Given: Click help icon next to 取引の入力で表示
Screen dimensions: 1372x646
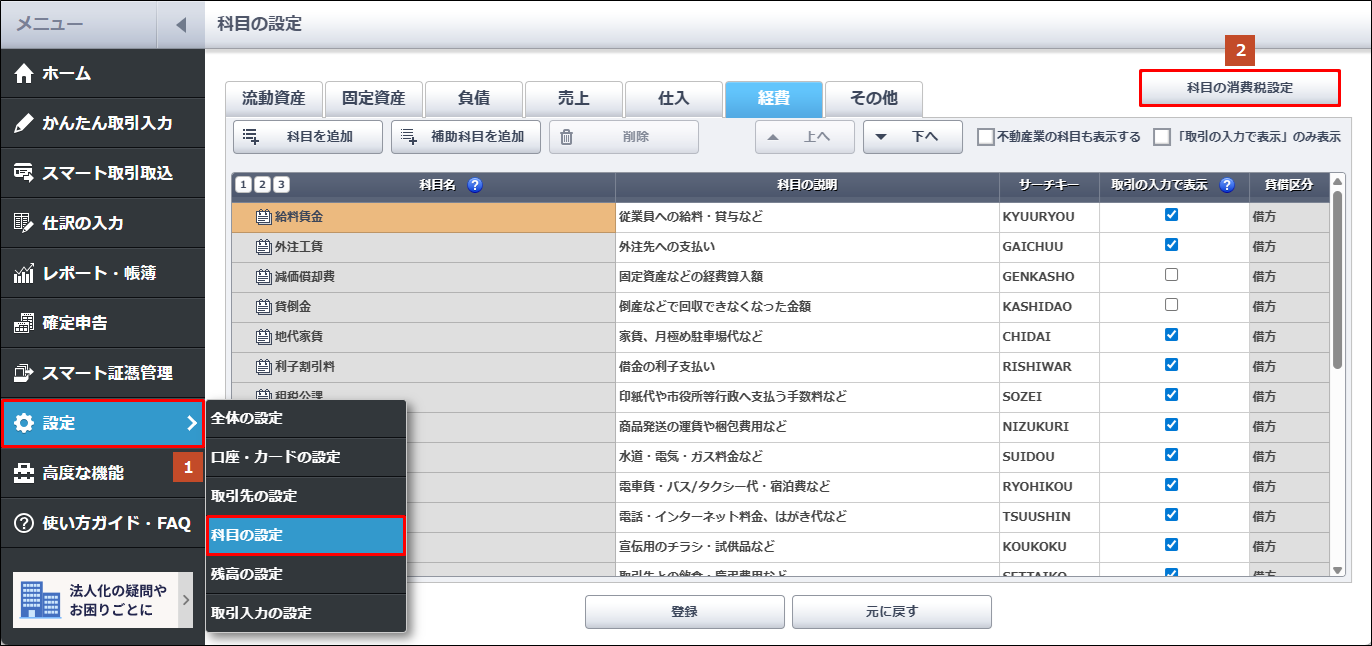Looking at the screenshot, I should click(x=1227, y=185).
